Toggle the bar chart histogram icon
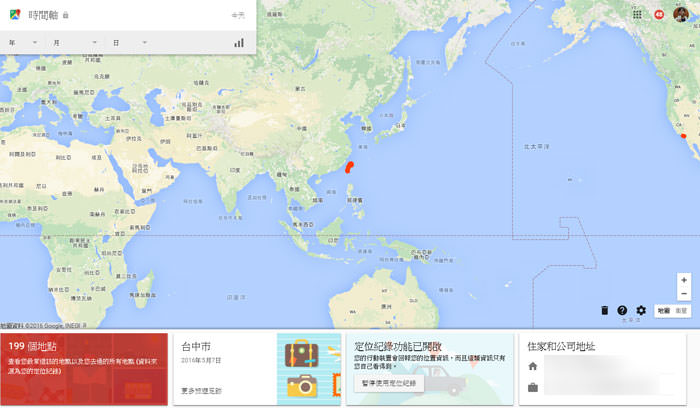 (x=239, y=43)
